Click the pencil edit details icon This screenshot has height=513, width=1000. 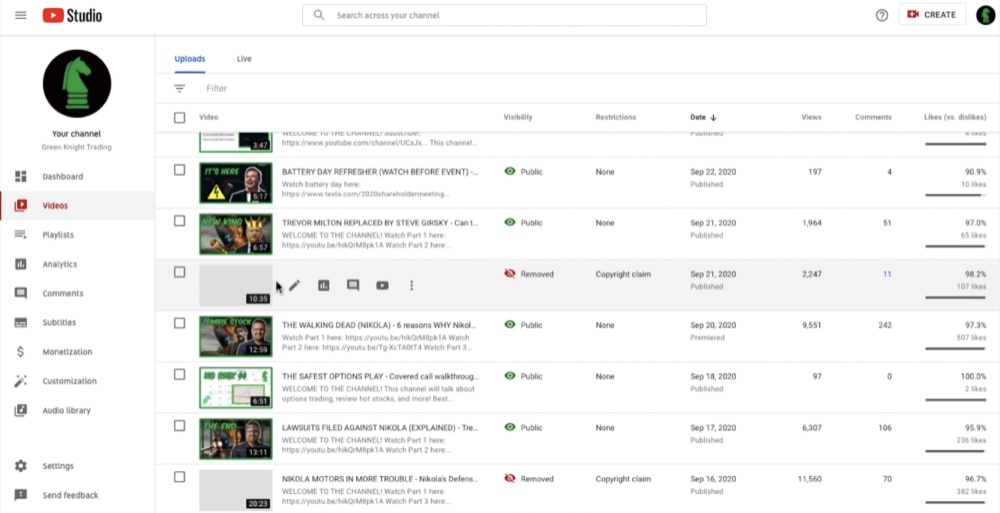pos(294,286)
